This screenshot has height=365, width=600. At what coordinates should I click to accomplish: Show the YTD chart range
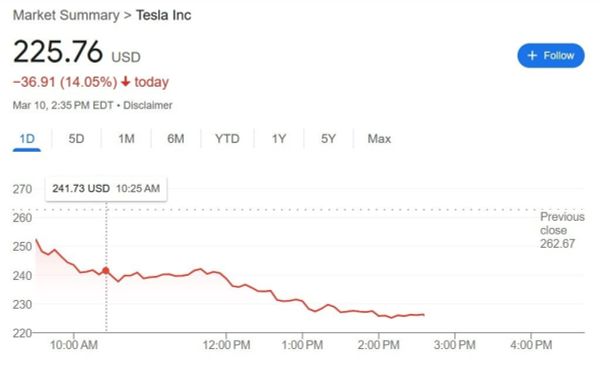(227, 139)
